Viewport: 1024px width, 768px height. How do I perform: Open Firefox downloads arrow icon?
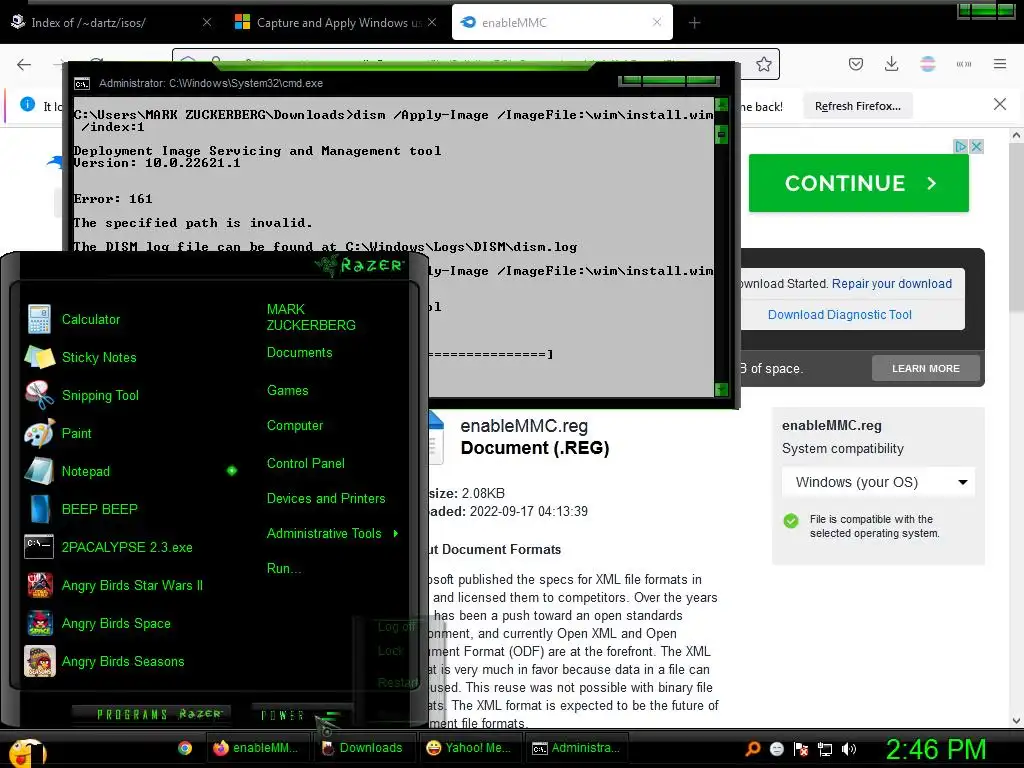[x=891, y=64]
